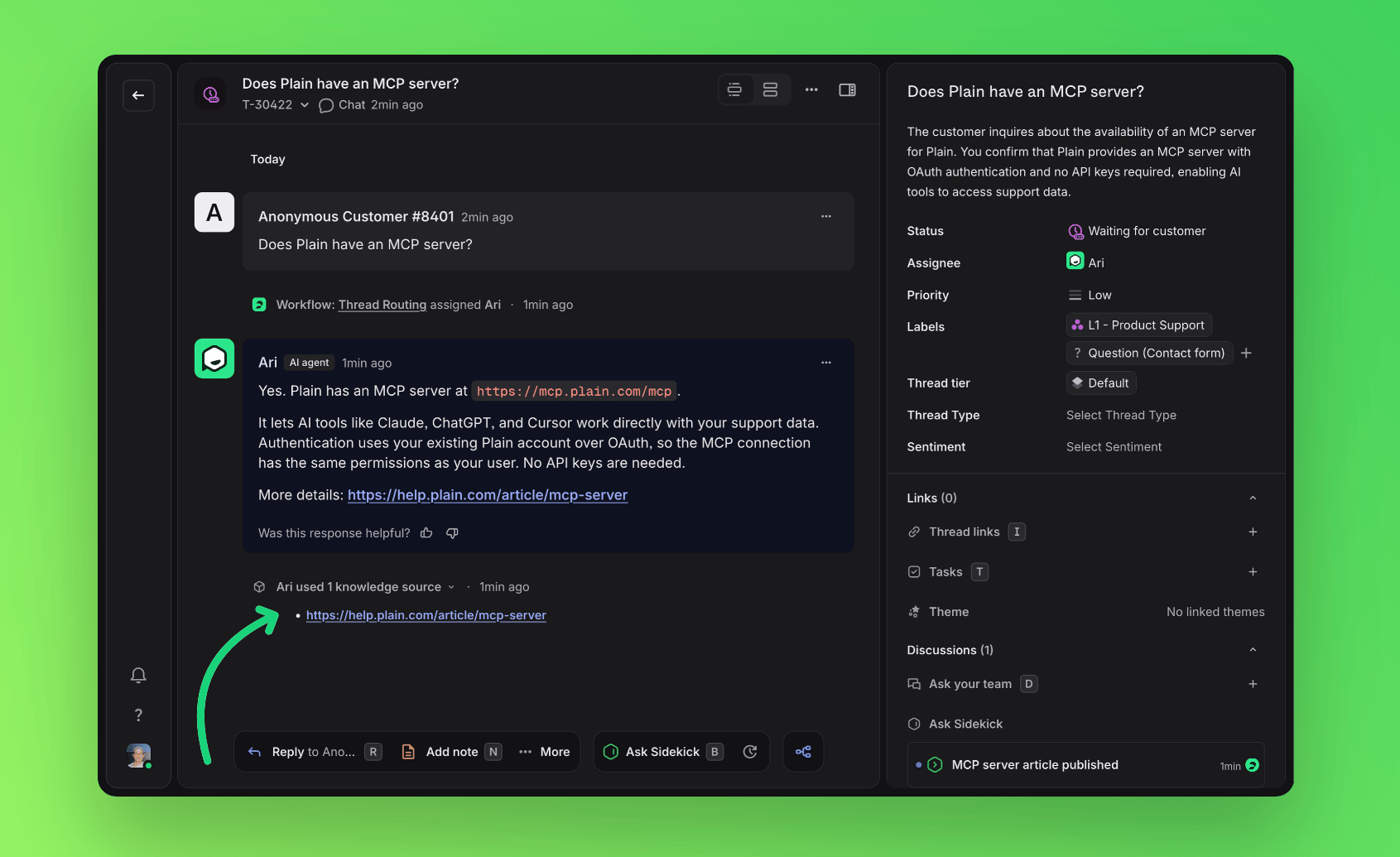Click the sidebar Ask Sidekick hexagon icon
Image resolution: width=1400 pixels, height=857 pixels.
[x=914, y=724]
